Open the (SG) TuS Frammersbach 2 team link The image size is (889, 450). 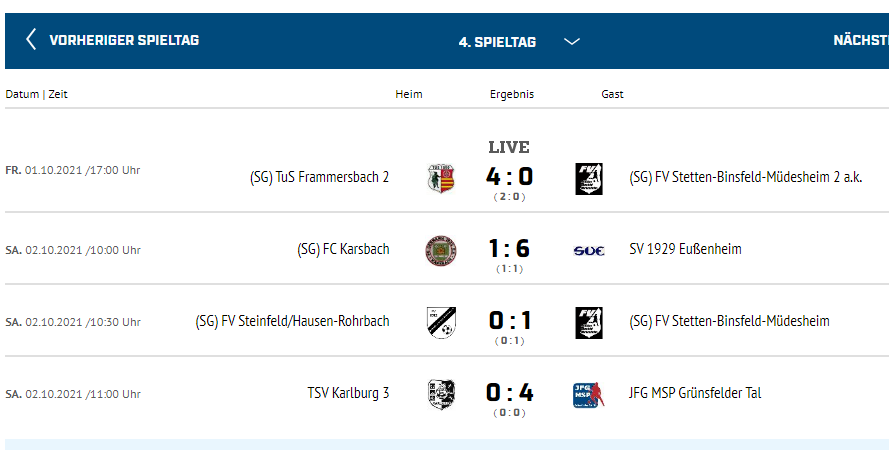(319, 177)
